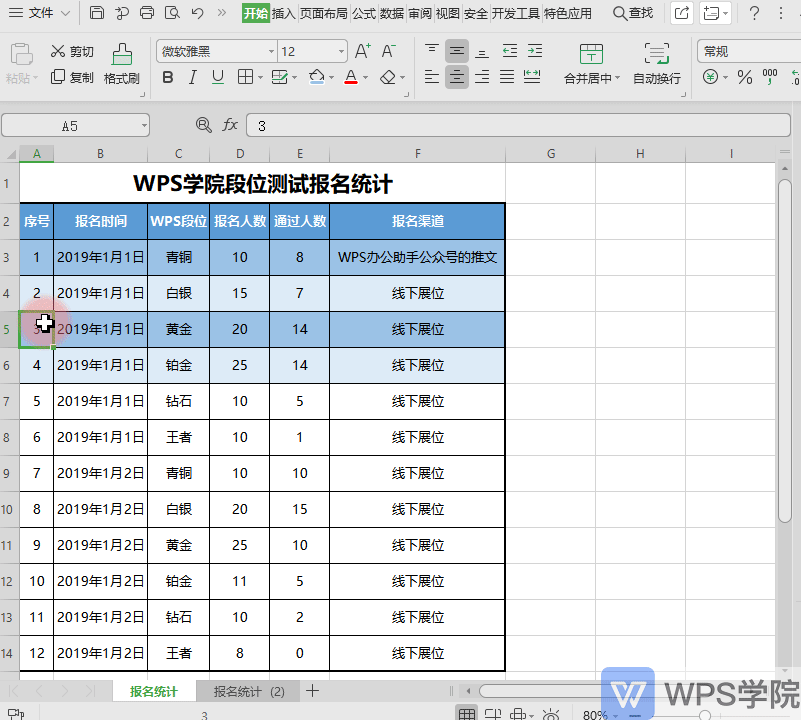Click the fx insert function icon

(230, 125)
